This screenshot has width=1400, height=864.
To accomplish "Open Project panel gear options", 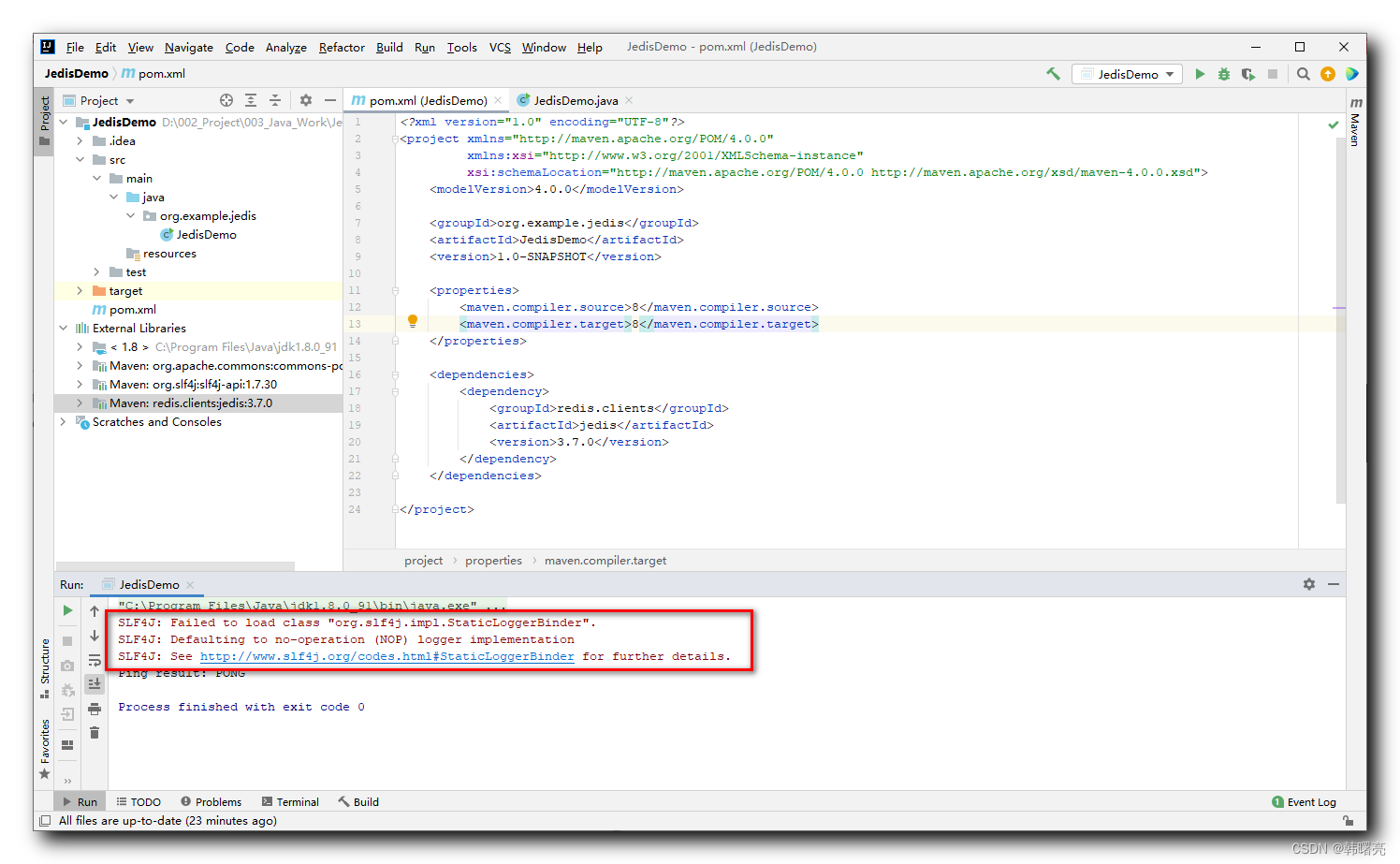I will pyautogui.click(x=306, y=100).
